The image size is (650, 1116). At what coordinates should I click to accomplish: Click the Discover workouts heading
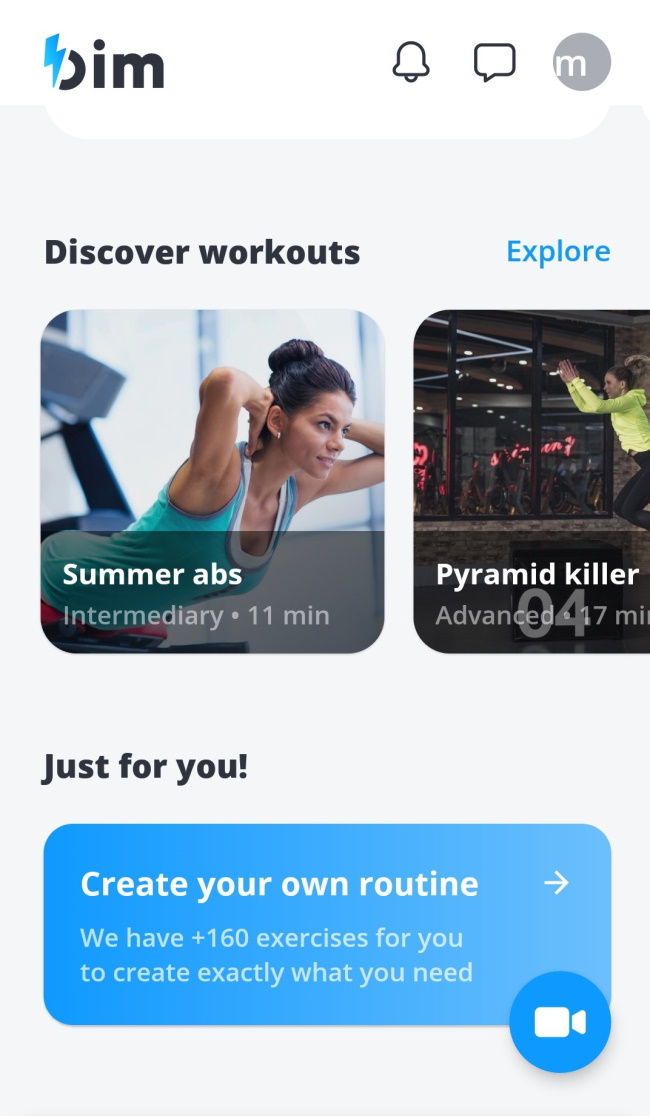pos(202,253)
